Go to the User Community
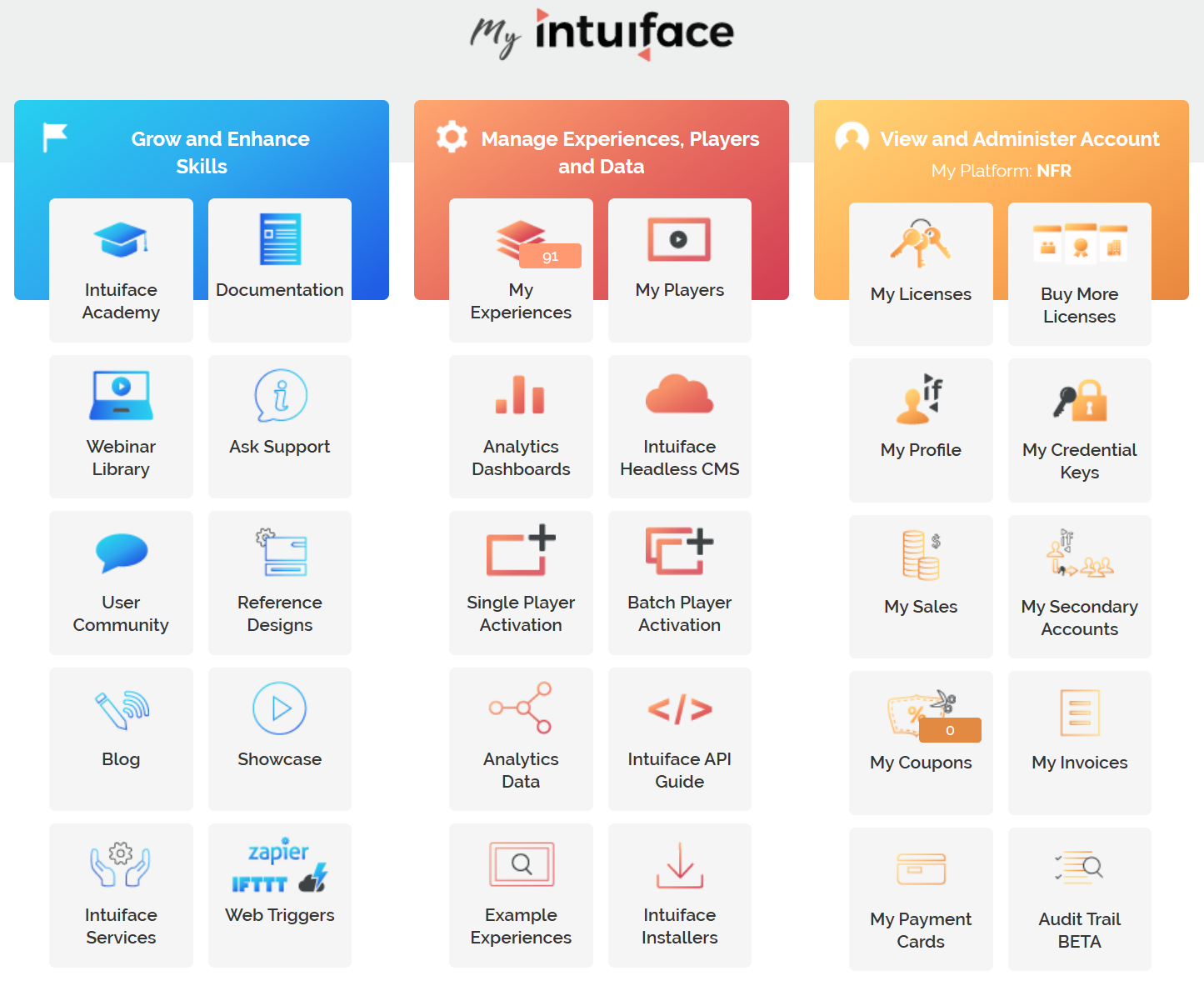This screenshot has height=986, width=1204. (121, 582)
